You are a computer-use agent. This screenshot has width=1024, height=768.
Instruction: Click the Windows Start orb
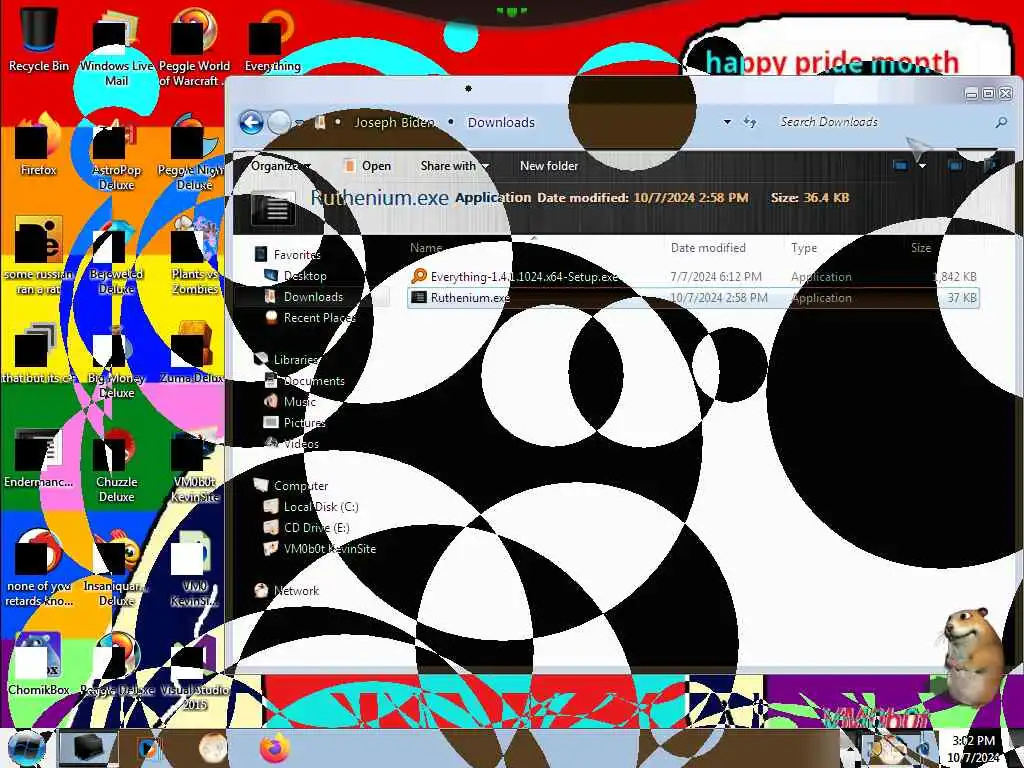click(25, 748)
